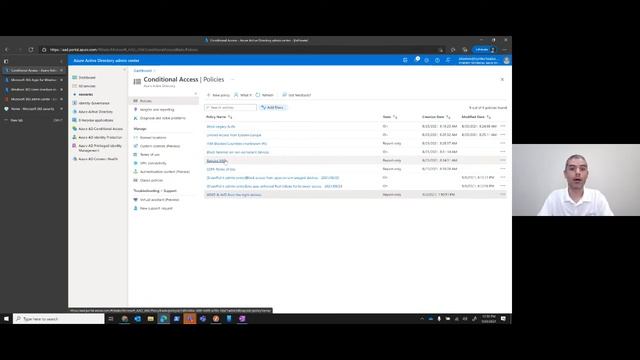This screenshot has width=640, height=360.
Task: Sort by Policy Name column
Action: click(x=219, y=117)
